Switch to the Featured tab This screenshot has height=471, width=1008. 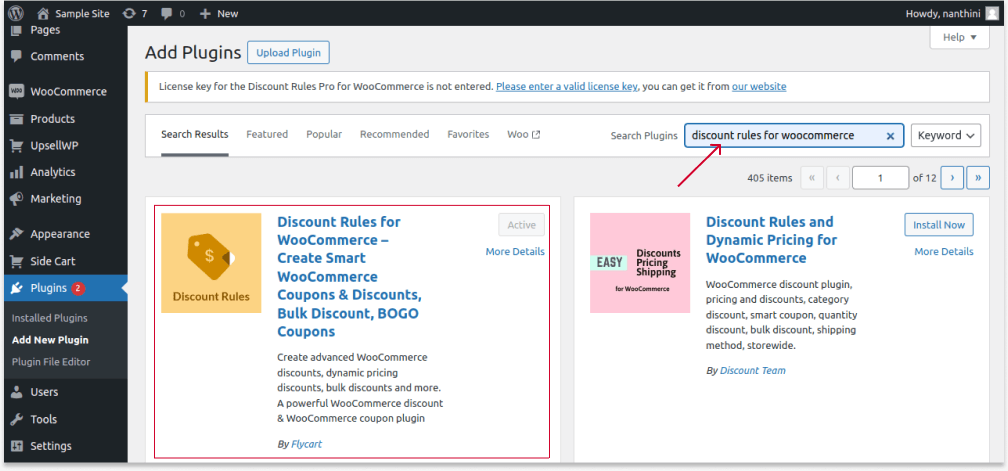[267, 134]
